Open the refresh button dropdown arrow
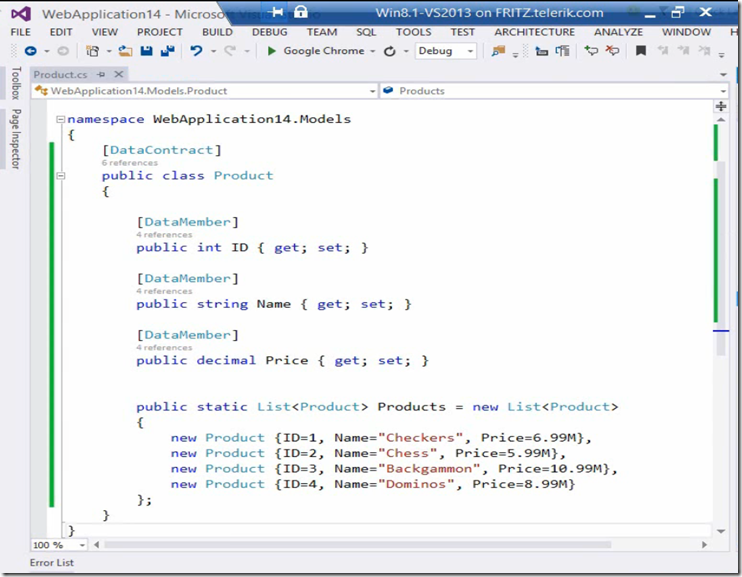742x577 pixels. coord(406,51)
